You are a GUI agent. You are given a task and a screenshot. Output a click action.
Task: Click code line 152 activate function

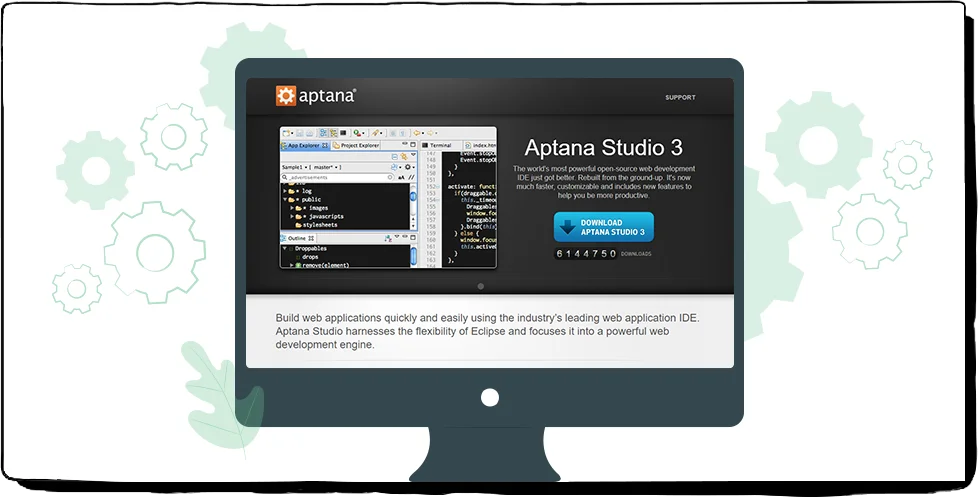tap(473, 186)
